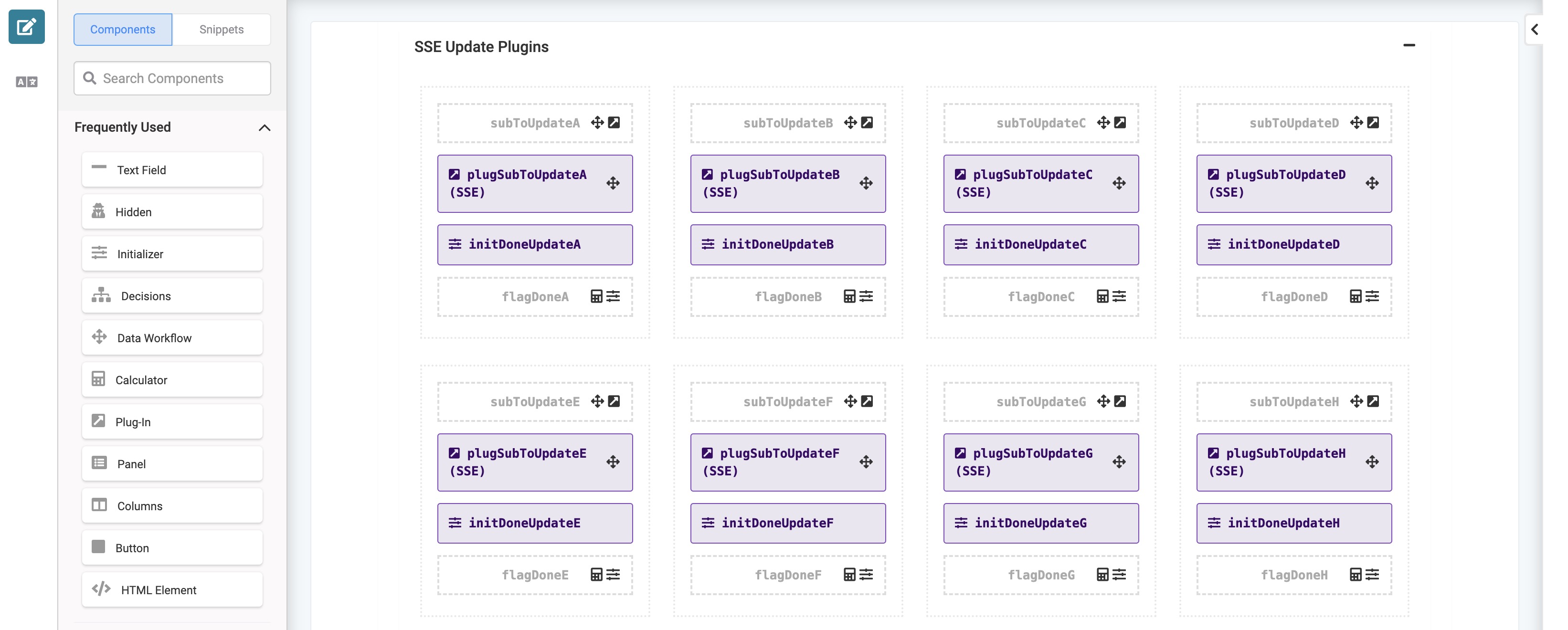Screen dimensions: 1568x630
Task: Click the move icon on plugSubToUpdateE
Action: [x=613, y=462]
